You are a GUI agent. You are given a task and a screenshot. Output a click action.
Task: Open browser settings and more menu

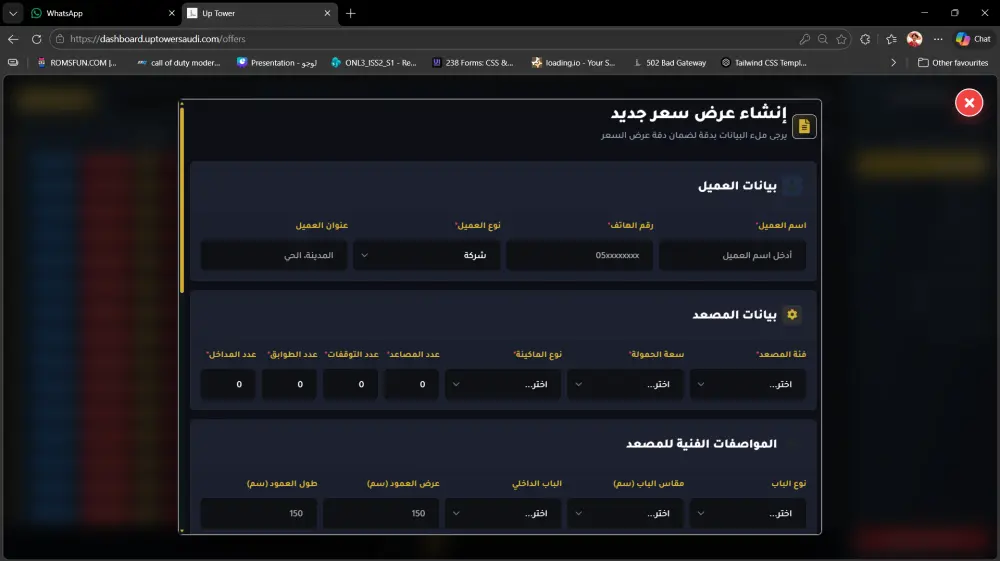pos(938,39)
